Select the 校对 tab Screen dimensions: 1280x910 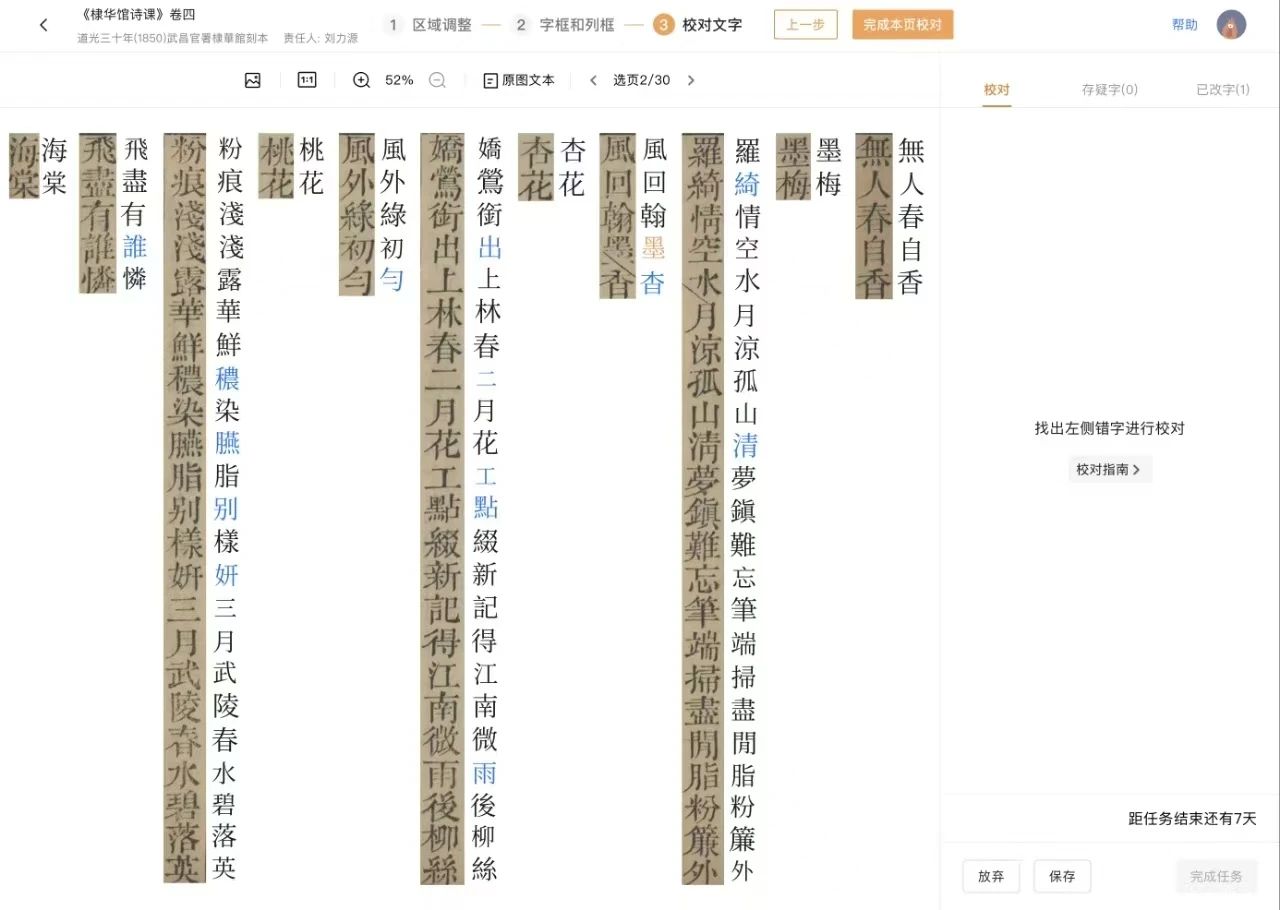tap(996, 90)
